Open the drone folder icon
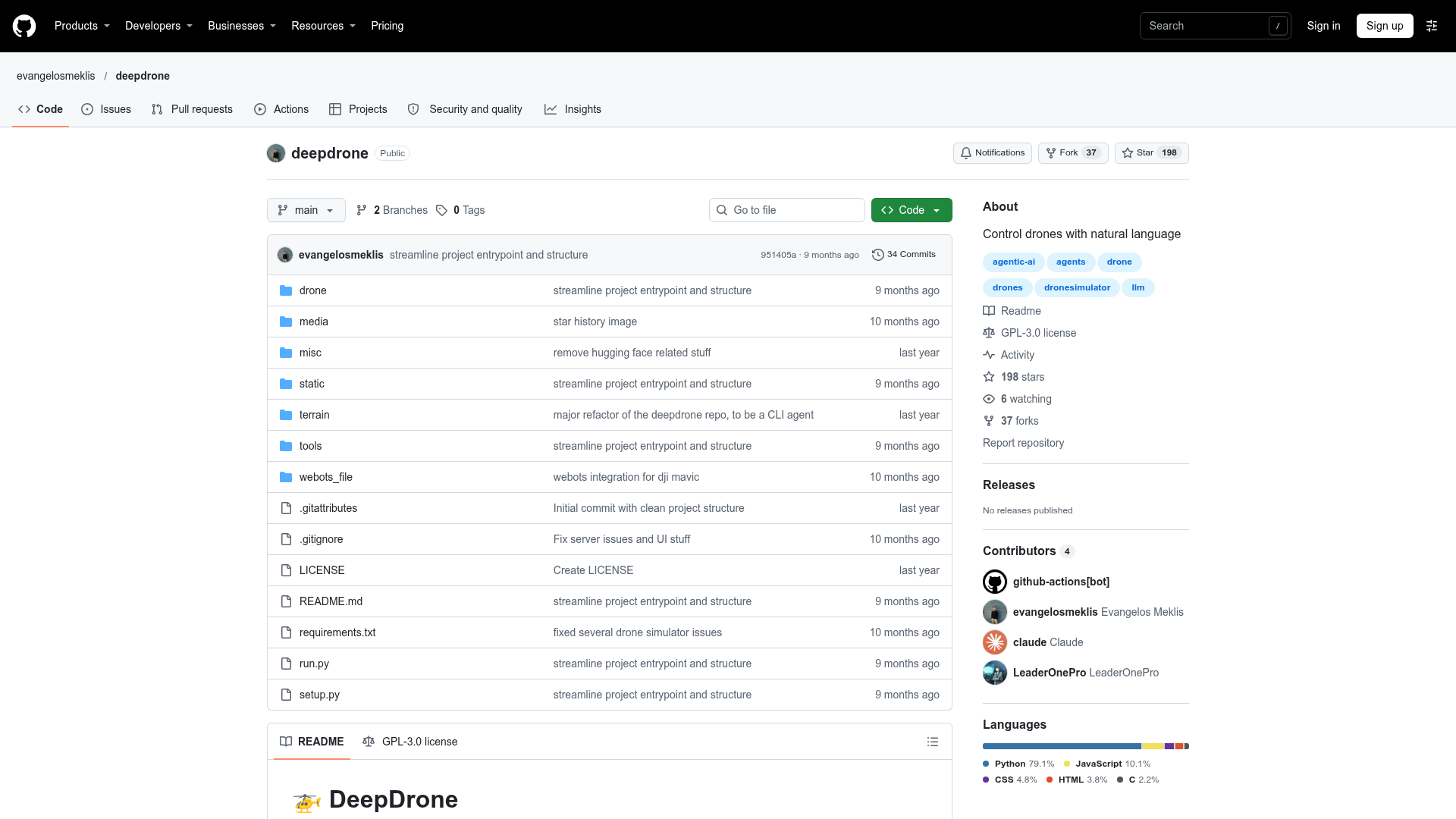The width and height of the screenshot is (1456, 819). pos(286,290)
